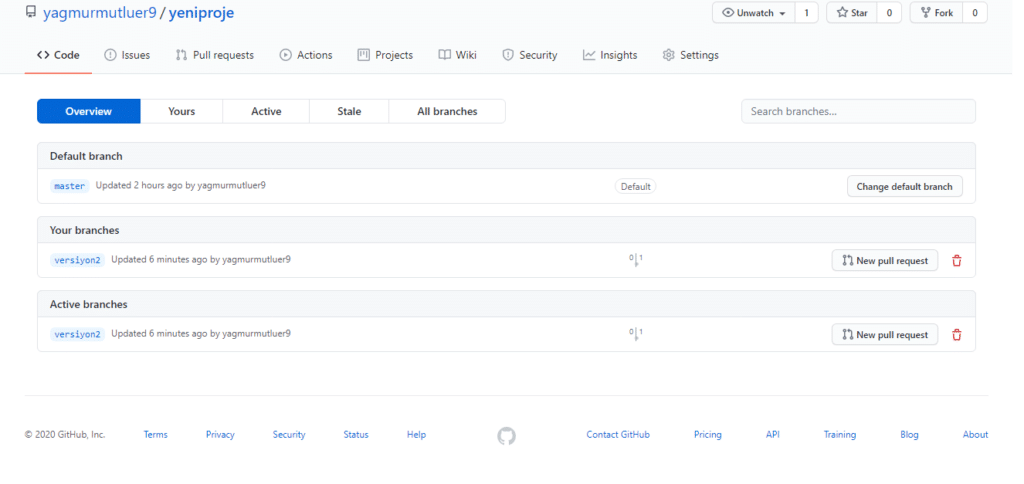Open repository Settings tab

tap(690, 56)
